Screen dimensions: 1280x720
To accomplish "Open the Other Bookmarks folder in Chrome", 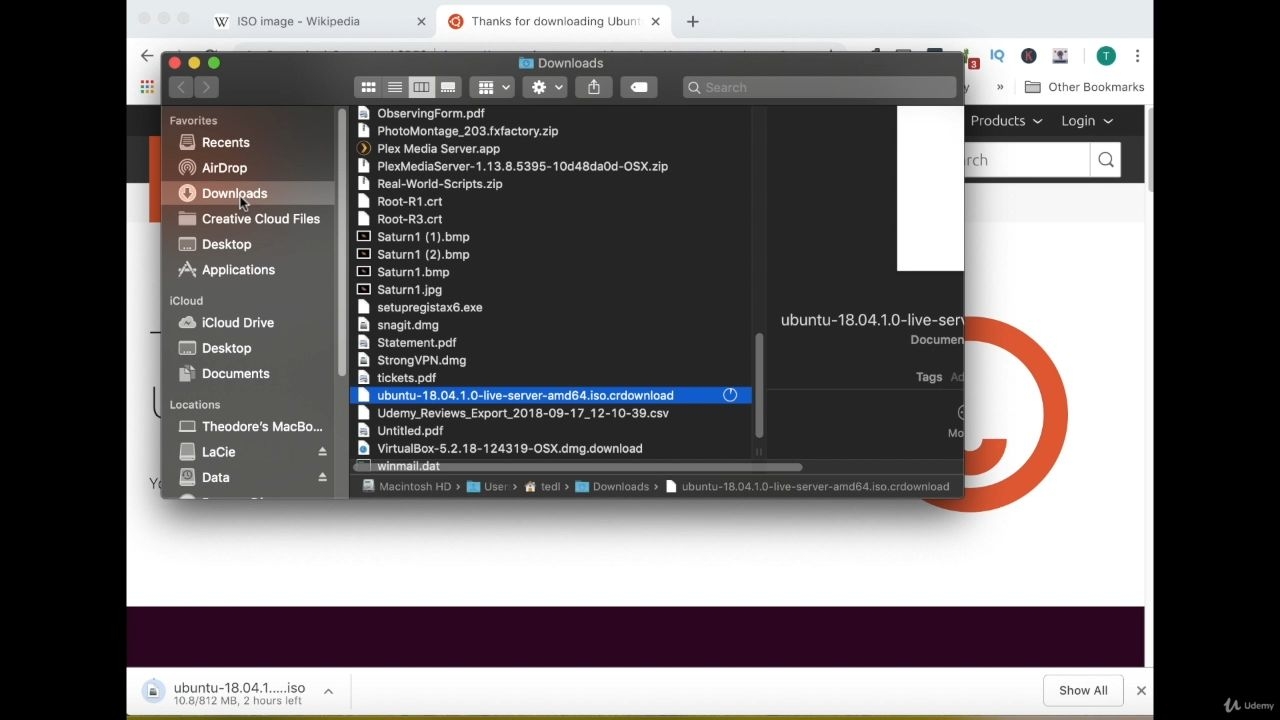I will (1085, 87).
